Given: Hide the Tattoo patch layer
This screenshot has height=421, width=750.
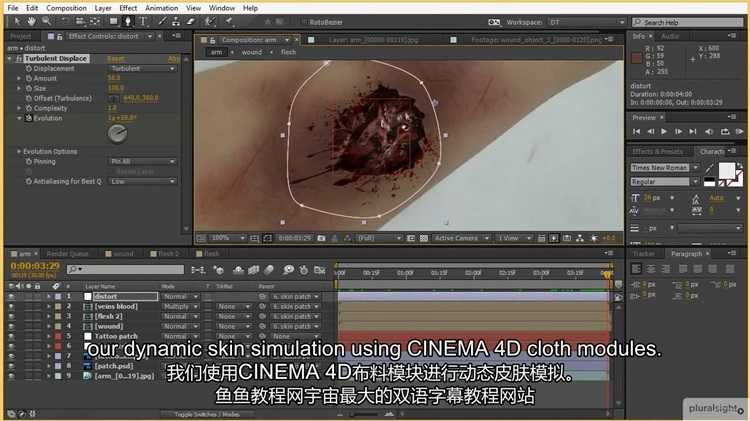Looking at the screenshot, I should (x=11, y=337).
